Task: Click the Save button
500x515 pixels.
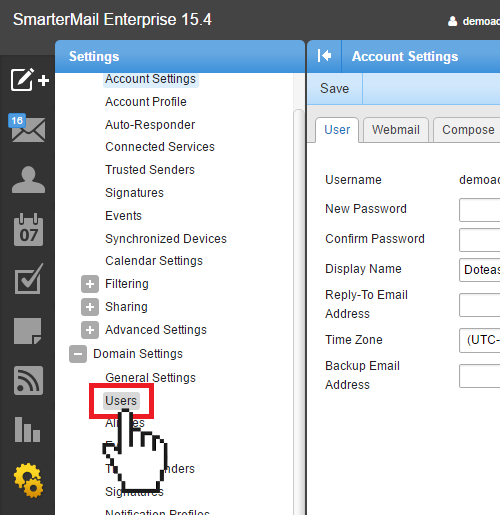Action: pos(335,89)
